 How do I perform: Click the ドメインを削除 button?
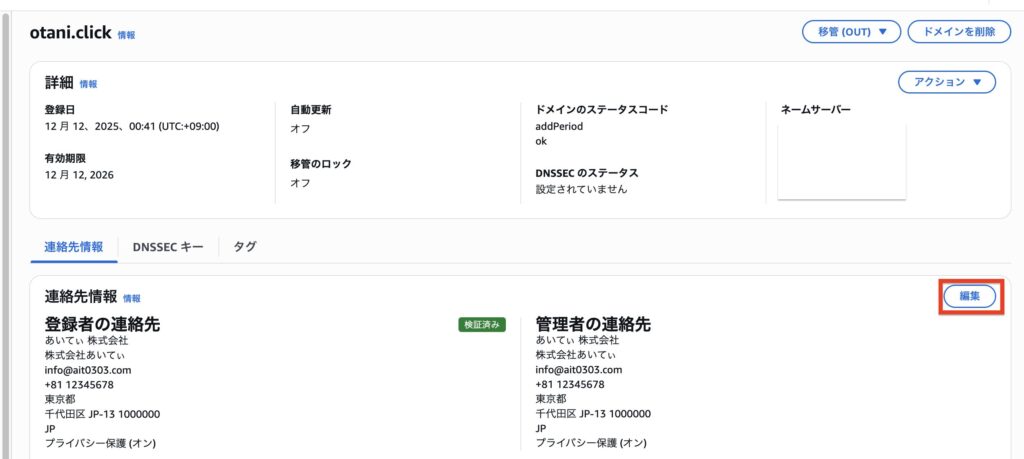(x=958, y=32)
